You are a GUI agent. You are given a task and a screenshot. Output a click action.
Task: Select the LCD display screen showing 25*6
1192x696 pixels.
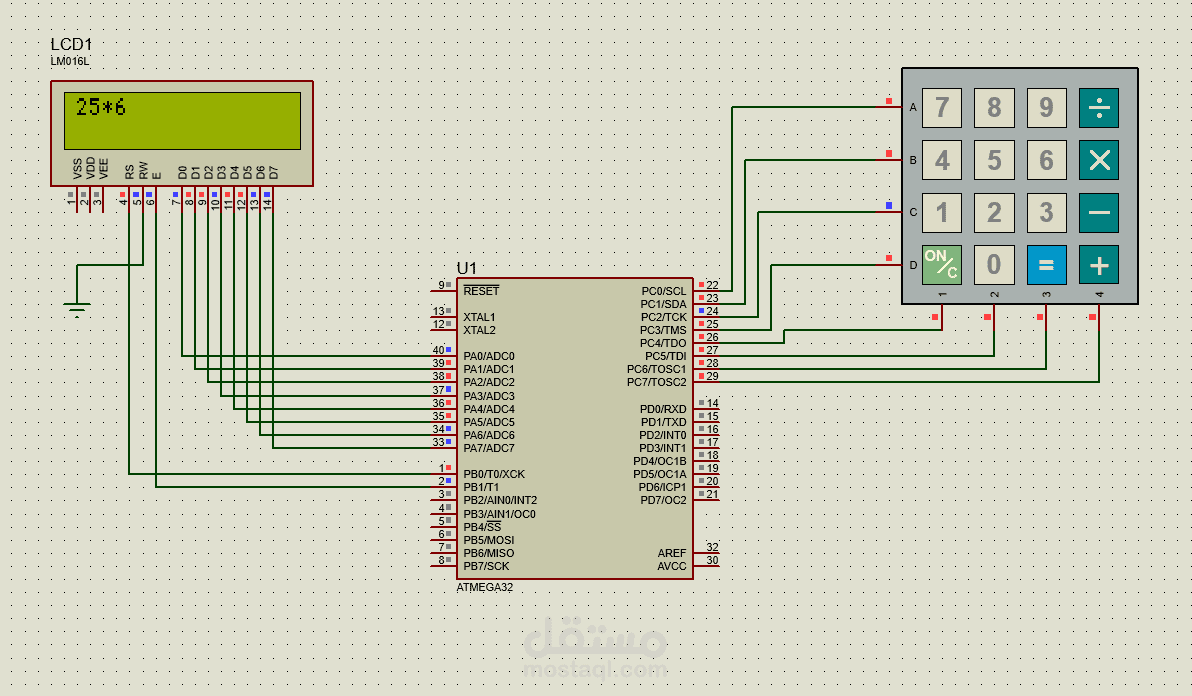182,121
